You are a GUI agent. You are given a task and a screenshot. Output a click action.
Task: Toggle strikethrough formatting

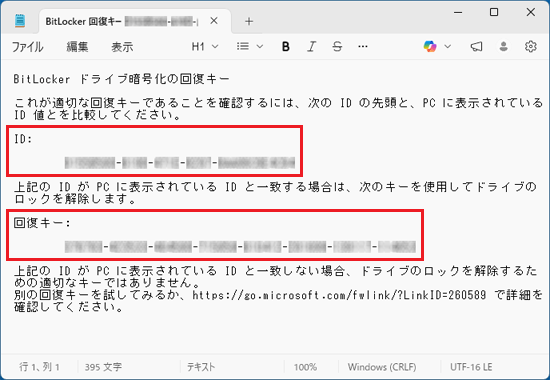point(337,46)
